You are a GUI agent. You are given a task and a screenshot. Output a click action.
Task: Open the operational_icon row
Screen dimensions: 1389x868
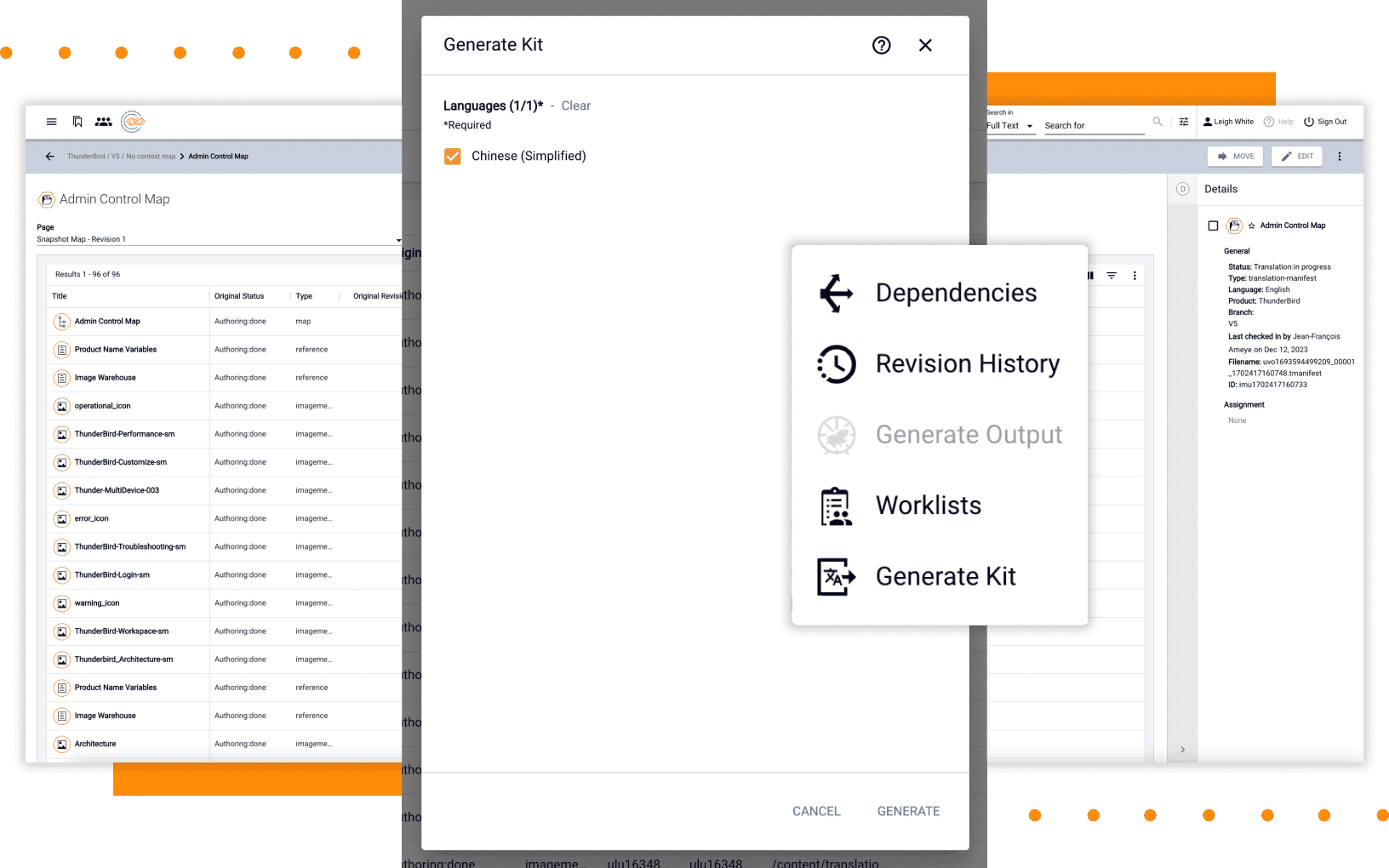point(225,406)
